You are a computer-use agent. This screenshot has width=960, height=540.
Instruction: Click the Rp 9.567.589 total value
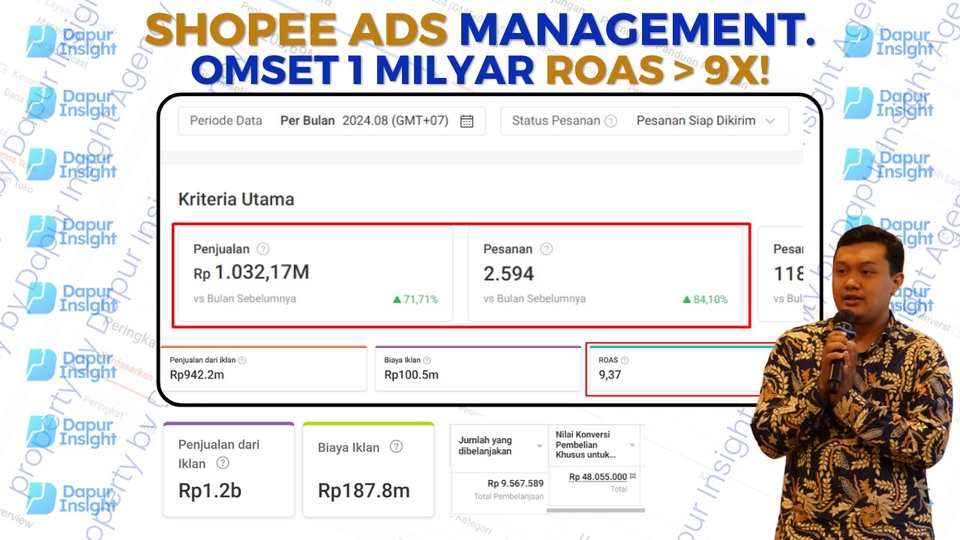(x=516, y=484)
